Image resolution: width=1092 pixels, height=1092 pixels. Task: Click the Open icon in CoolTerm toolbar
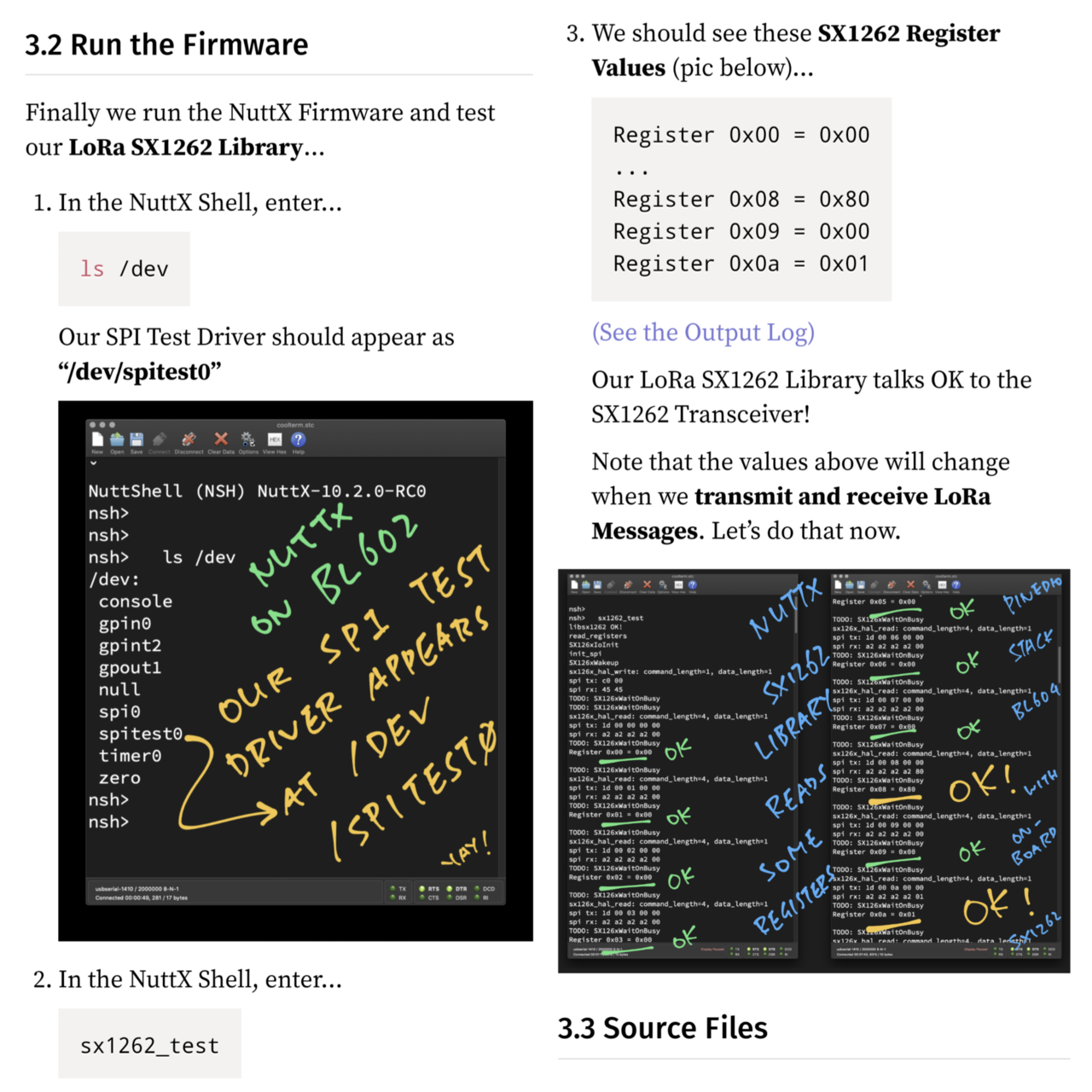pyautogui.click(x=117, y=439)
